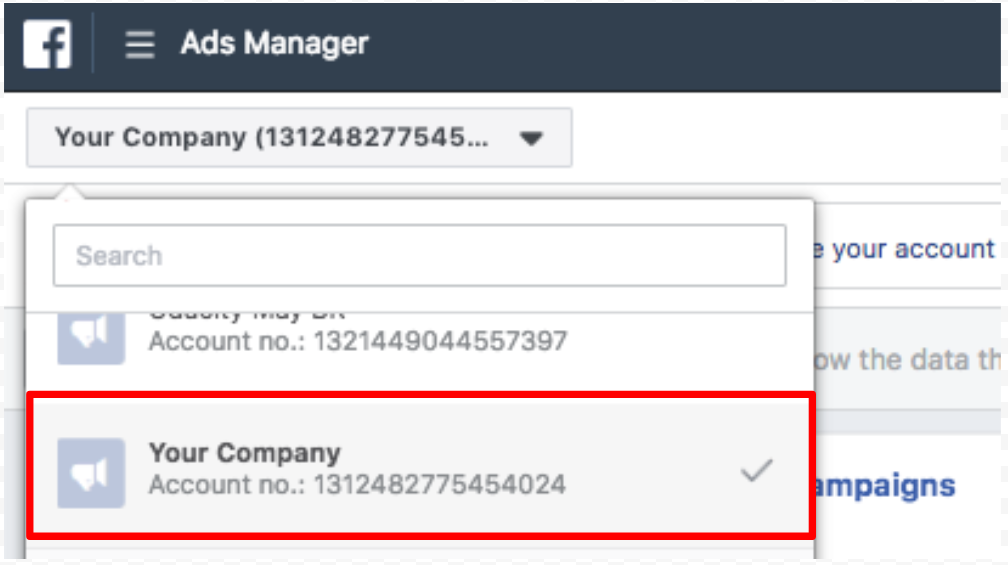Open the Your Company account selector
The width and height of the screenshot is (1008, 565).
tap(271, 137)
